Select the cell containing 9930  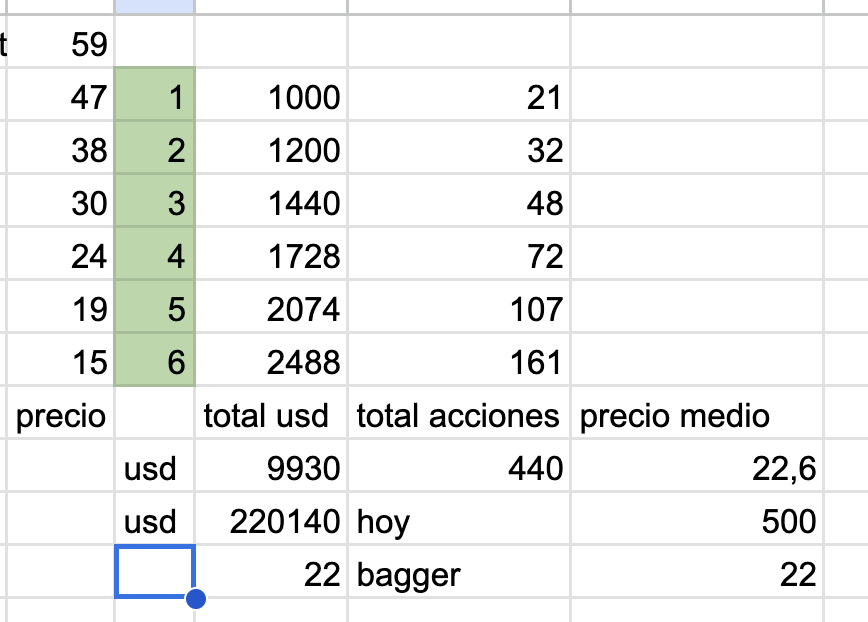[x=271, y=468]
